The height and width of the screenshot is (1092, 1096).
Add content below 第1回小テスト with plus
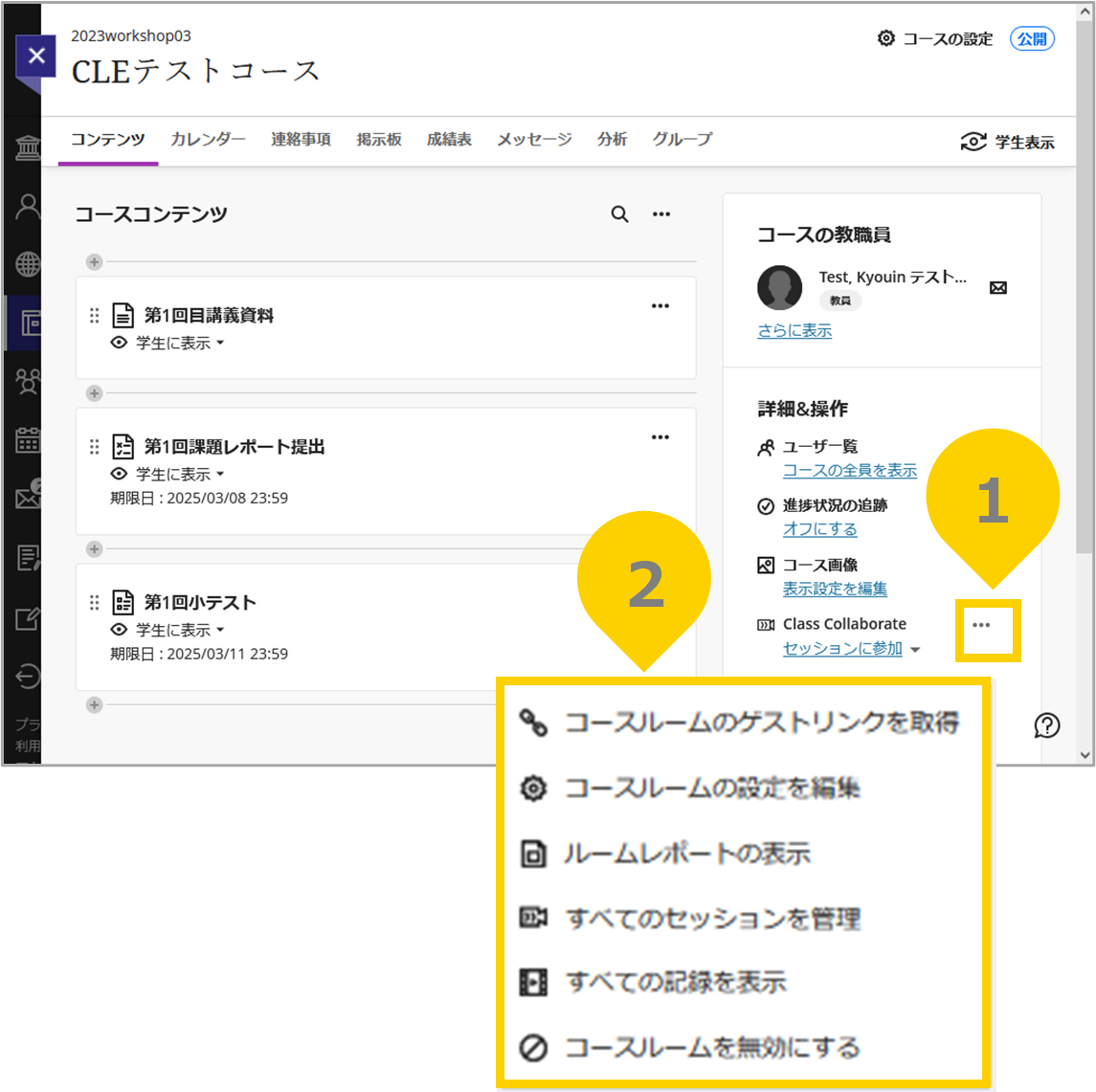coord(95,705)
